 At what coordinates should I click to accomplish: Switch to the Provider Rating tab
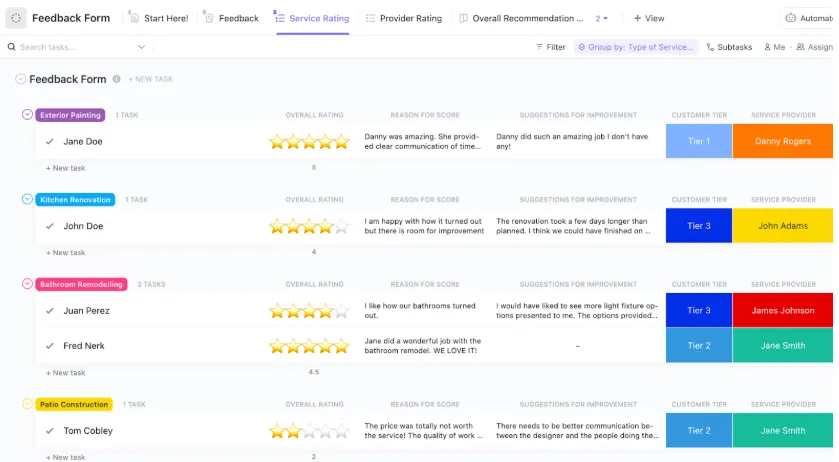click(404, 18)
